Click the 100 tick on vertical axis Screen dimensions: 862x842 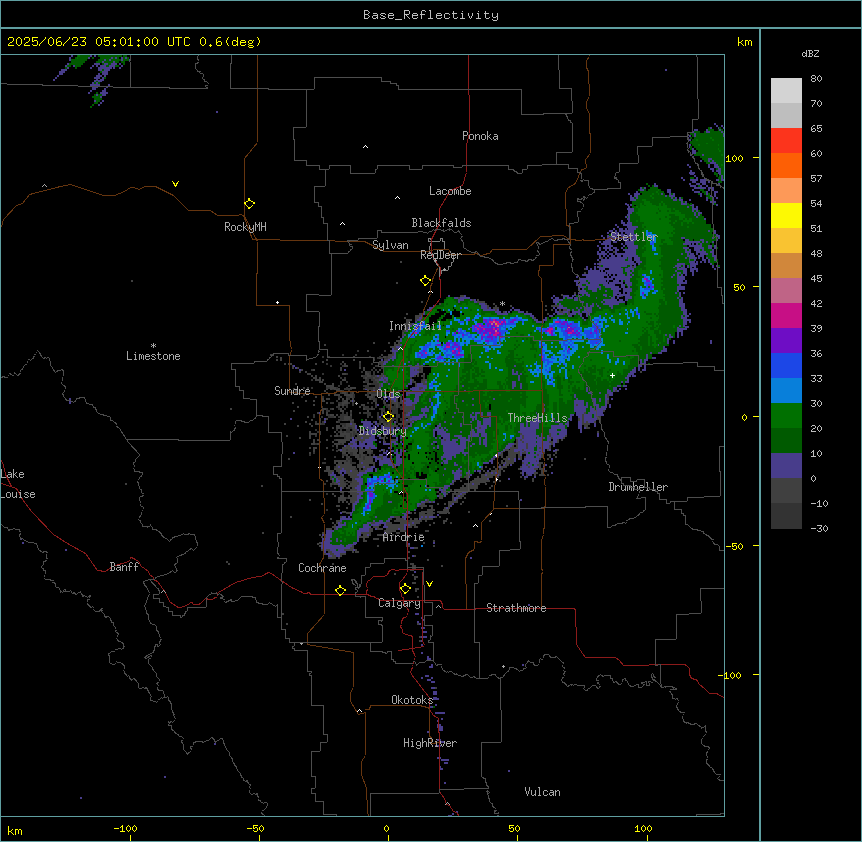(x=734, y=158)
